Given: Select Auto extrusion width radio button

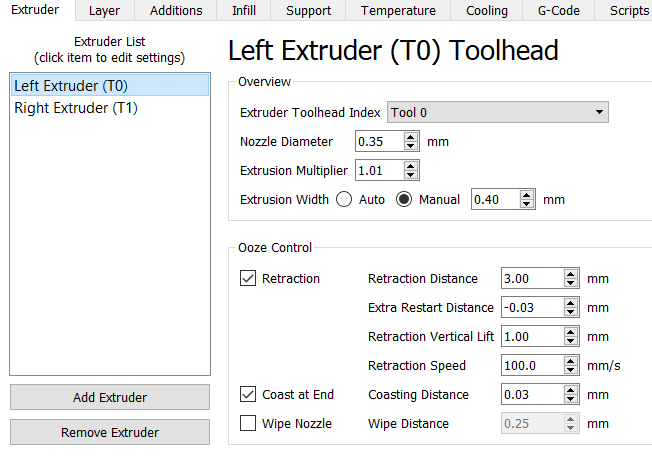Looking at the screenshot, I should click(344, 200).
